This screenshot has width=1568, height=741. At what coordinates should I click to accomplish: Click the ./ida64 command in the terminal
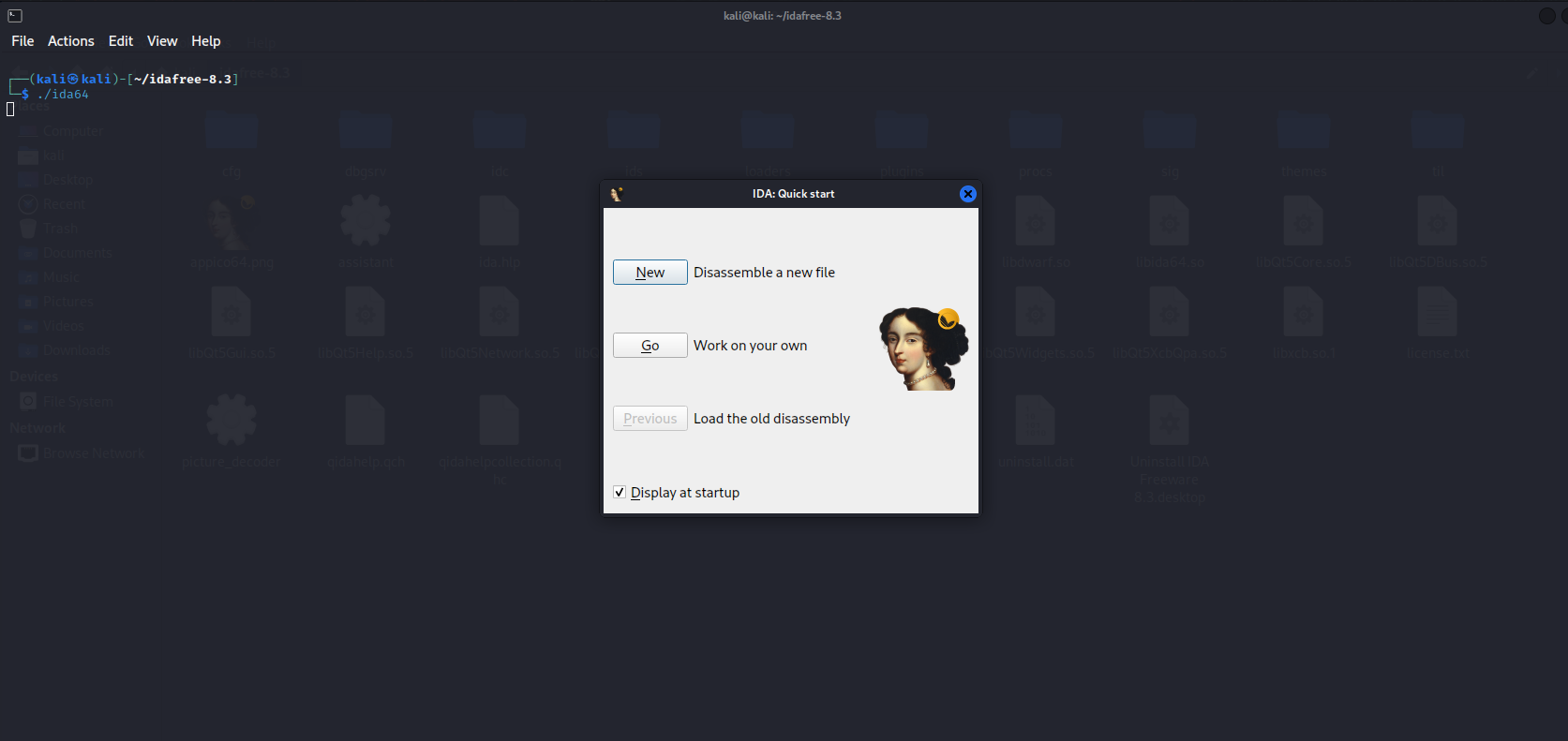click(x=63, y=95)
